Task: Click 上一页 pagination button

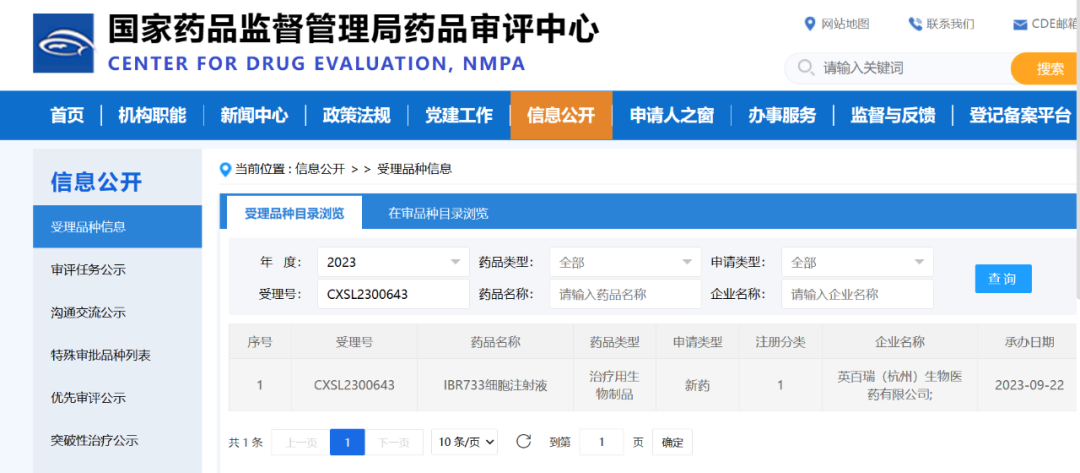Action: [x=301, y=442]
